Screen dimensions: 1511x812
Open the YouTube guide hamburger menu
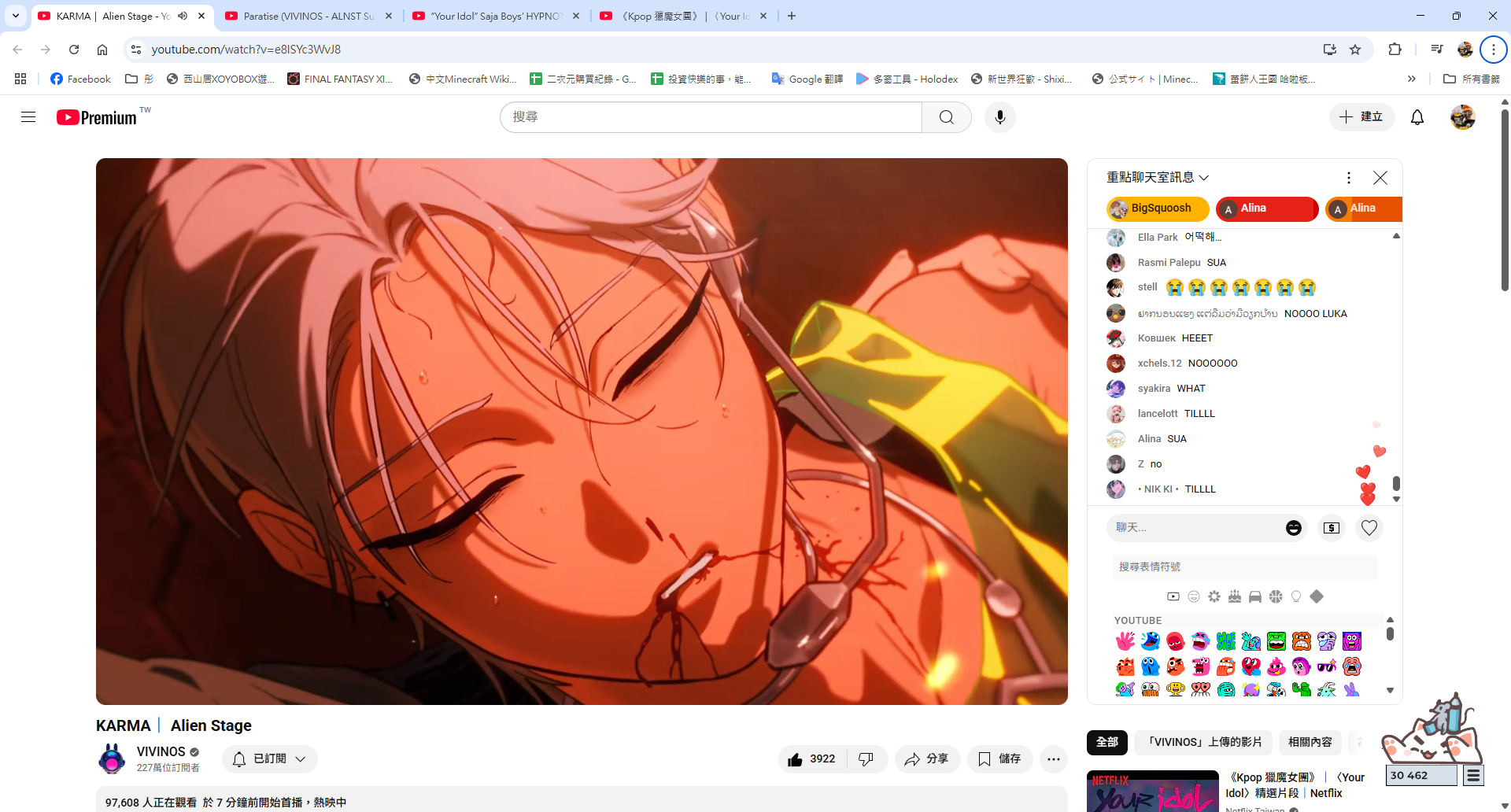coord(28,117)
